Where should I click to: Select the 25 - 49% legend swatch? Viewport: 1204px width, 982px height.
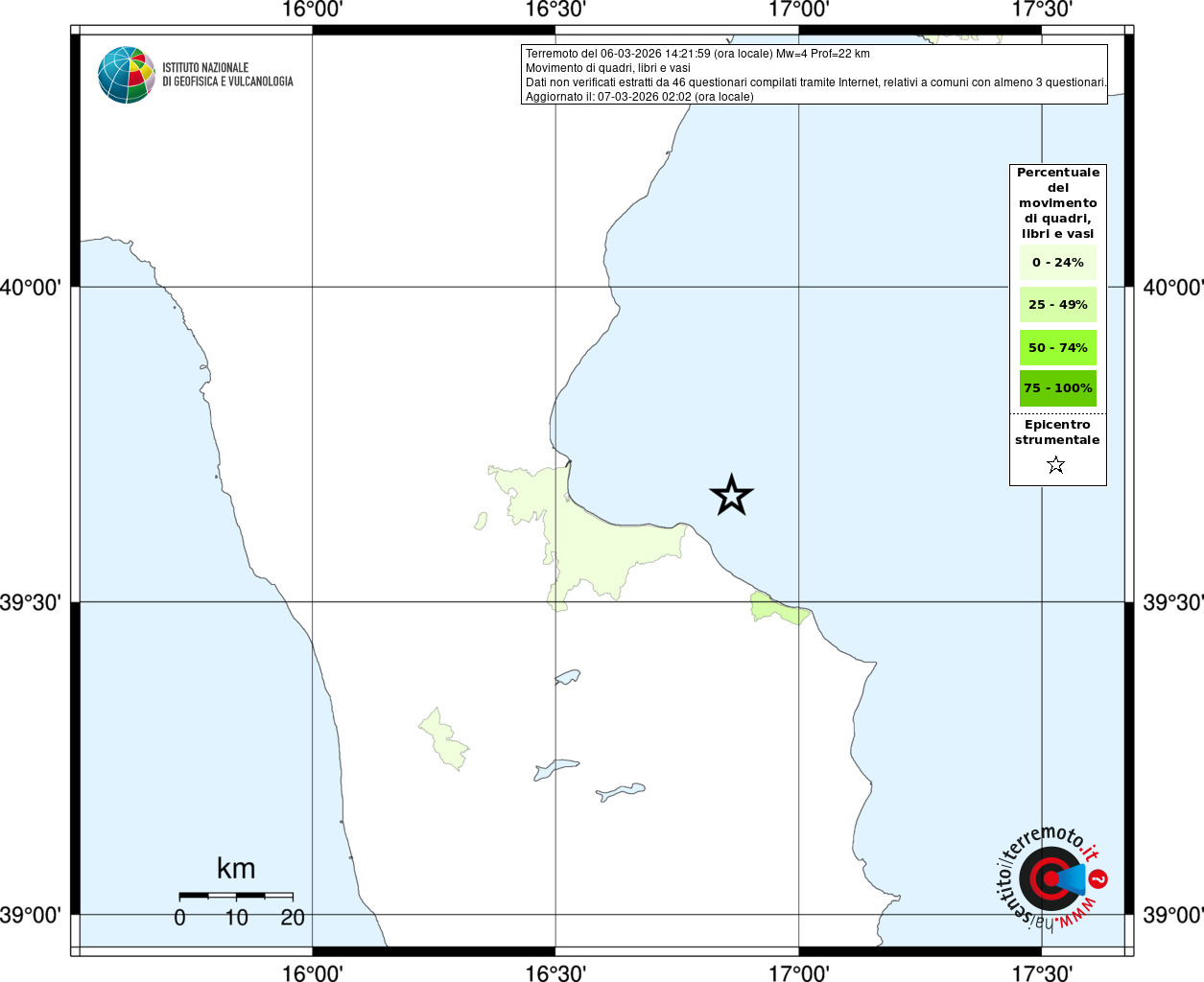point(1058,304)
